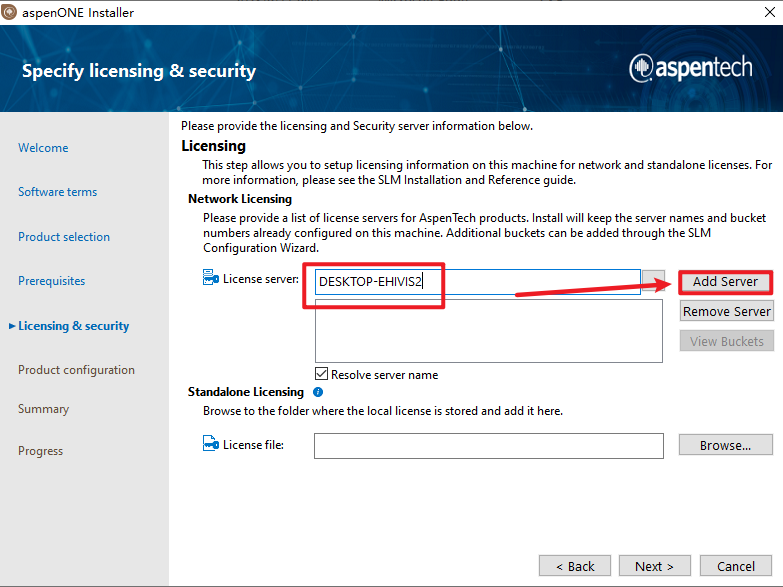This screenshot has height=587, width=783.
Task: Click the Remove Server button
Action: click(x=726, y=311)
